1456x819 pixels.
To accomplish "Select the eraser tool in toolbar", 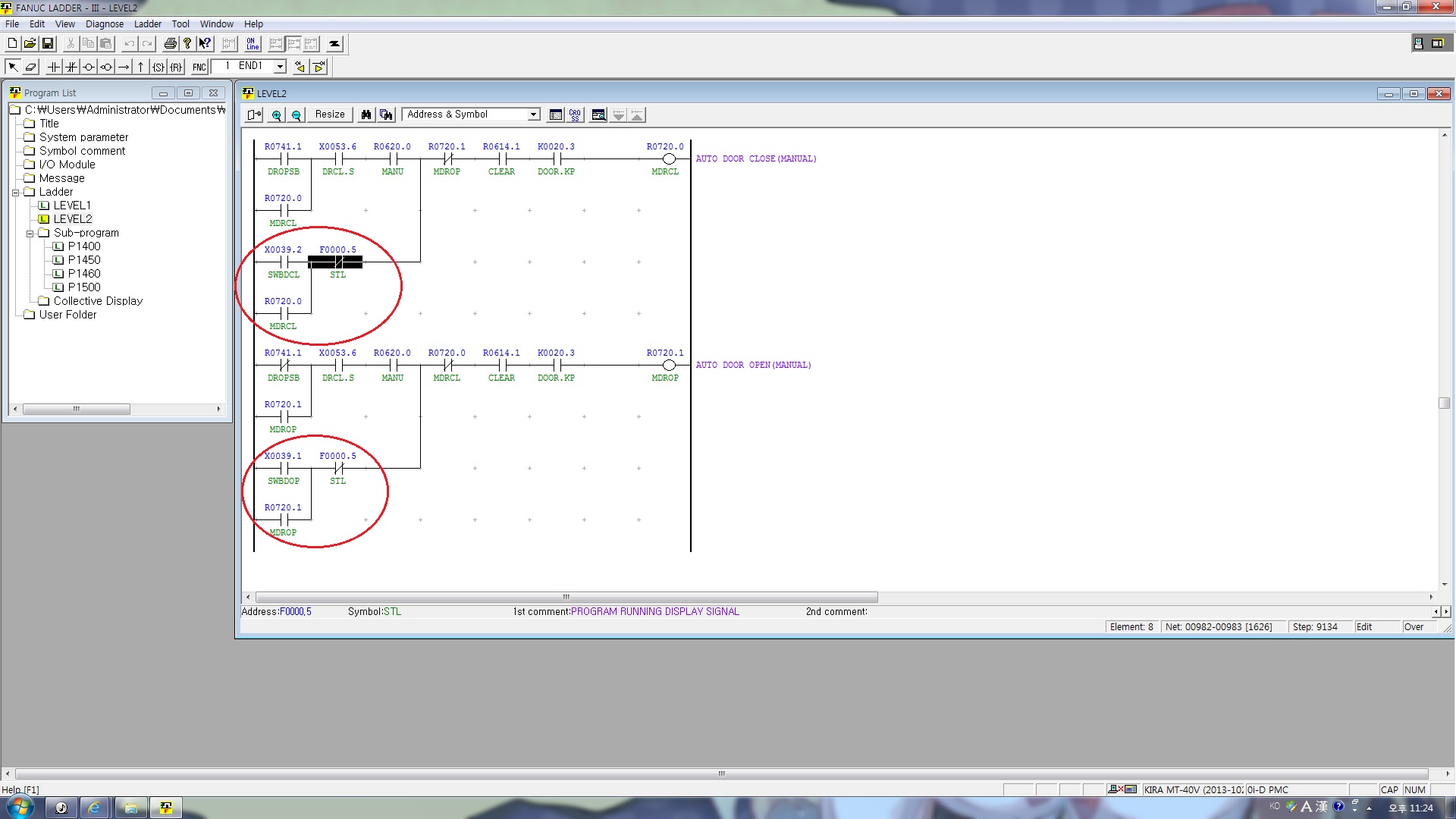I will point(31,67).
